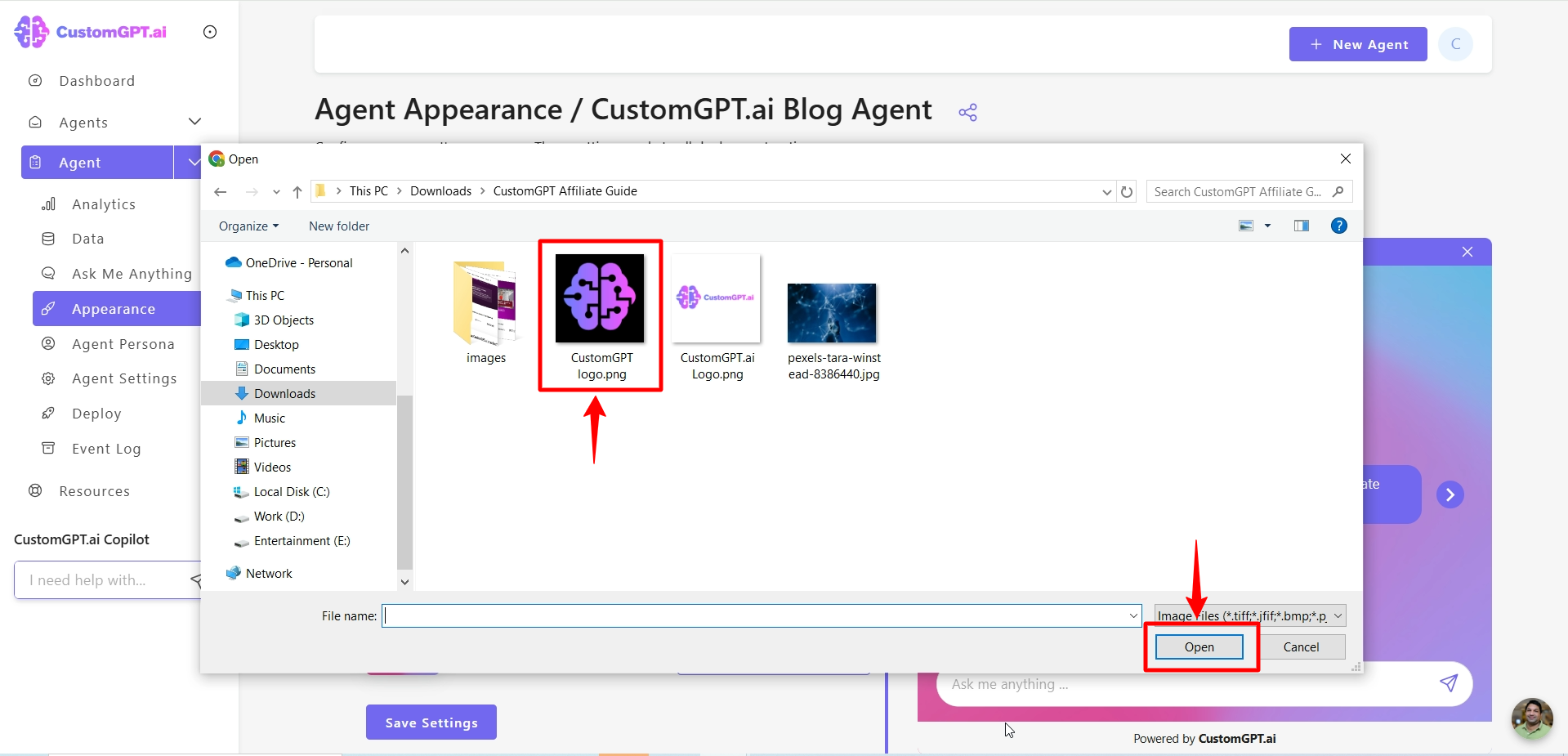Image resolution: width=1568 pixels, height=756 pixels.
Task: Click CustomGPT Affiliate Guide in address path
Action: click(x=565, y=191)
